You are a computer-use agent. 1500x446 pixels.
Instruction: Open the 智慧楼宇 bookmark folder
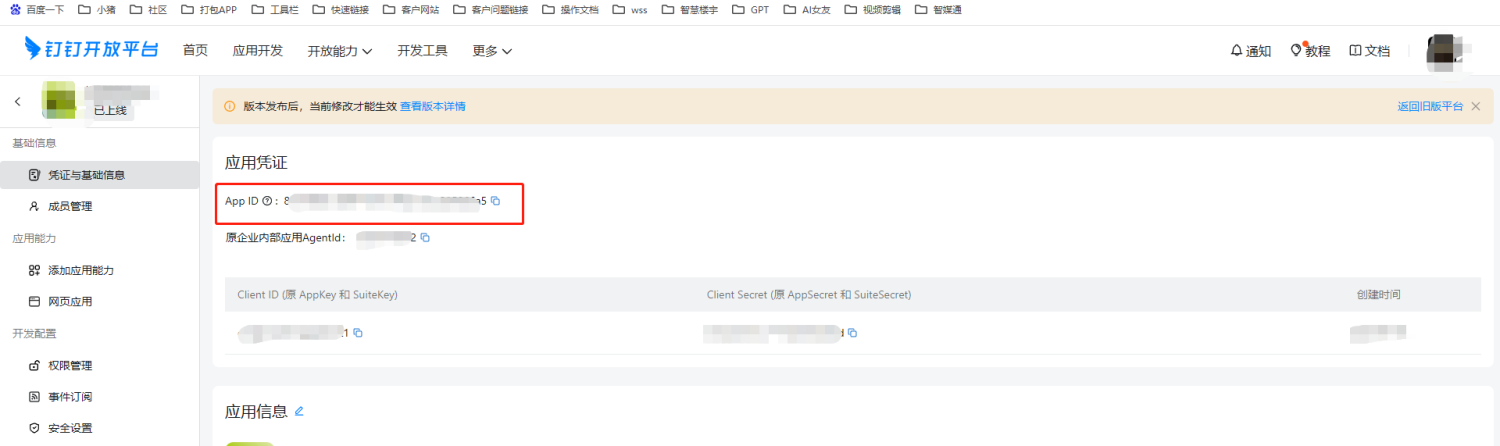(x=690, y=10)
